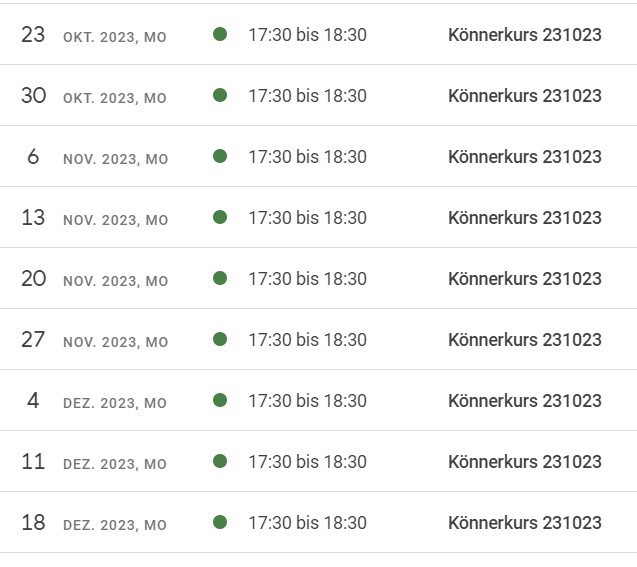Click green dot for 27 Nov. event

220,339
